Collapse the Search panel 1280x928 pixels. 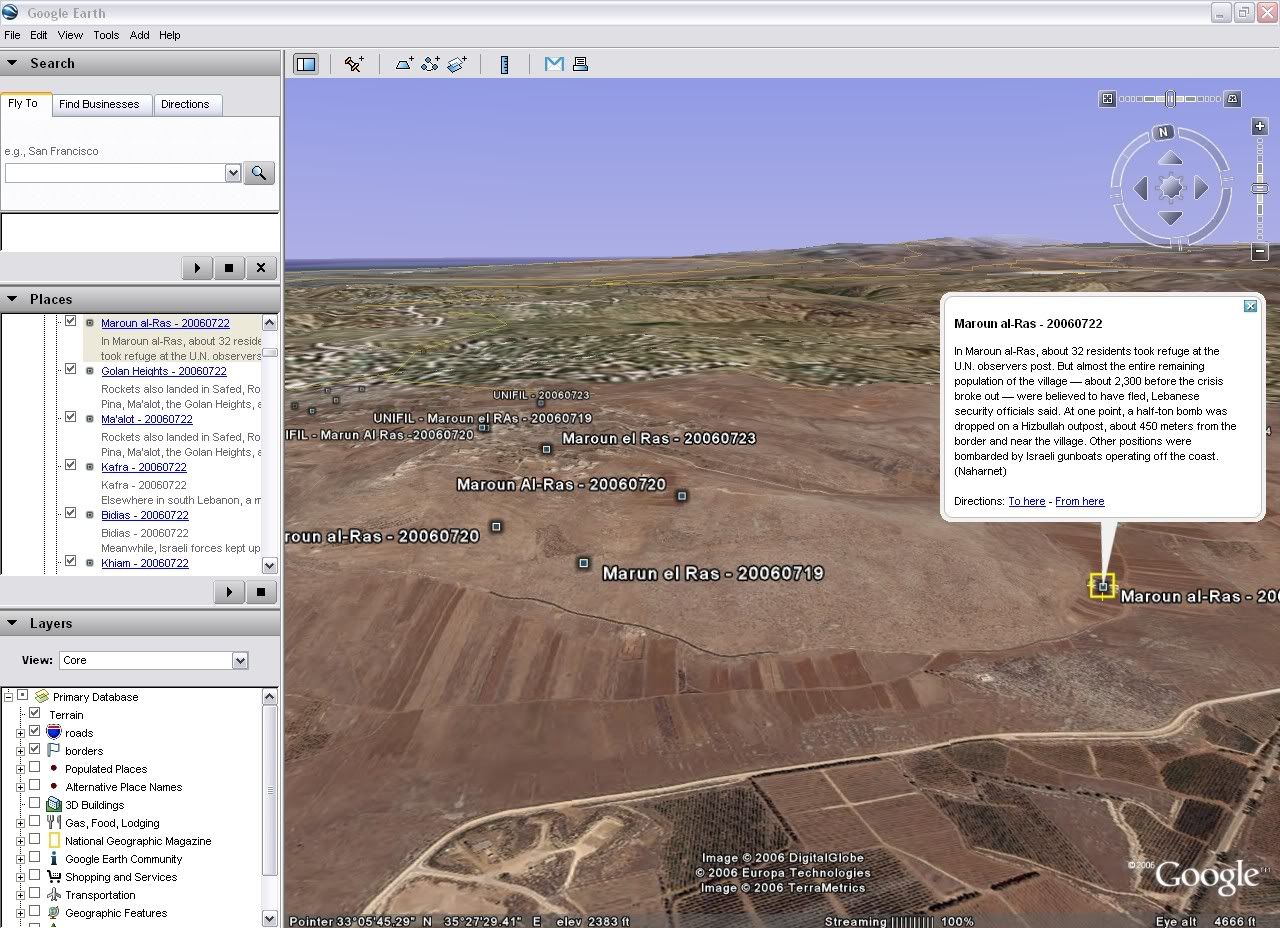12,63
